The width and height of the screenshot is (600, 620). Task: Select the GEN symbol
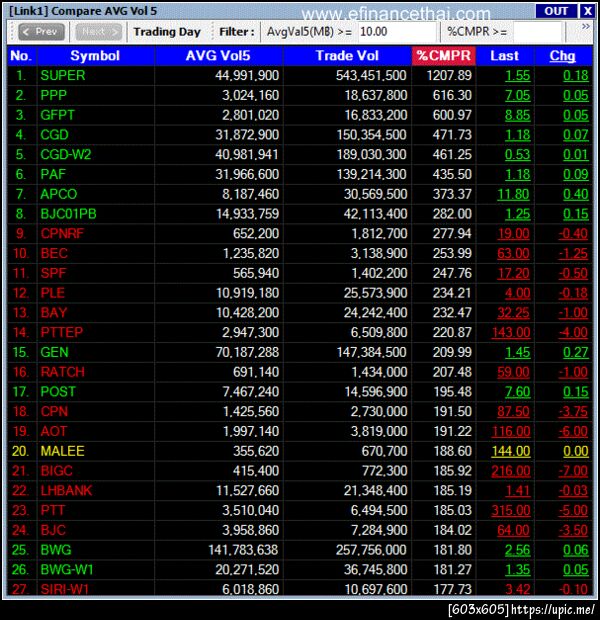(54, 352)
